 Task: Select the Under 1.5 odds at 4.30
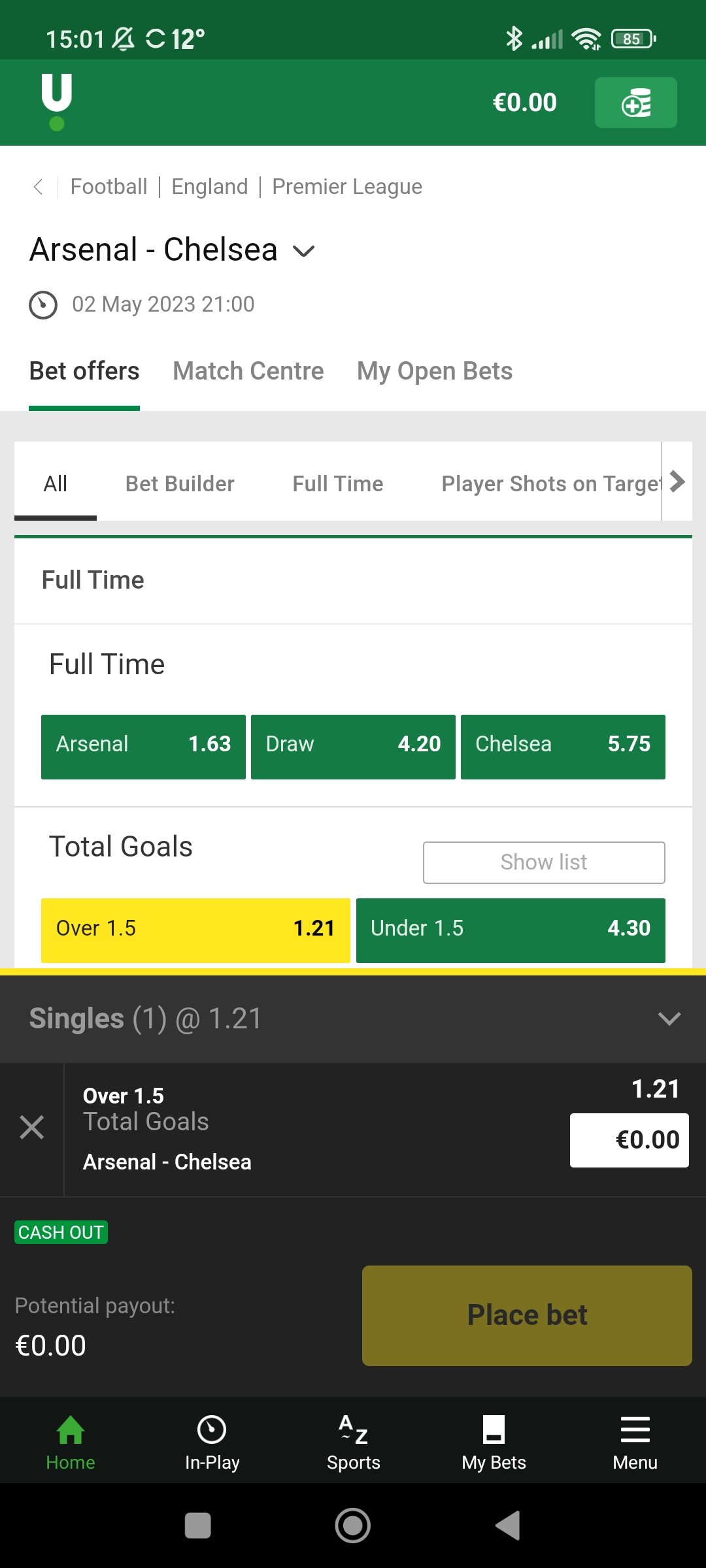[511, 930]
